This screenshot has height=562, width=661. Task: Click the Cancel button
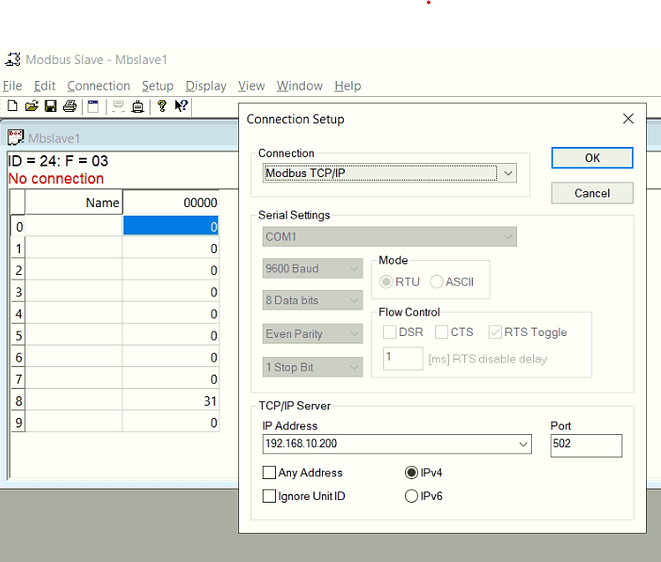(x=592, y=193)
